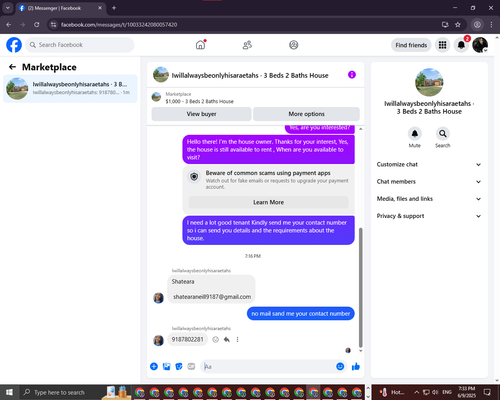
Task: Open the emoji picker in message box
Action: click(340, 367)
